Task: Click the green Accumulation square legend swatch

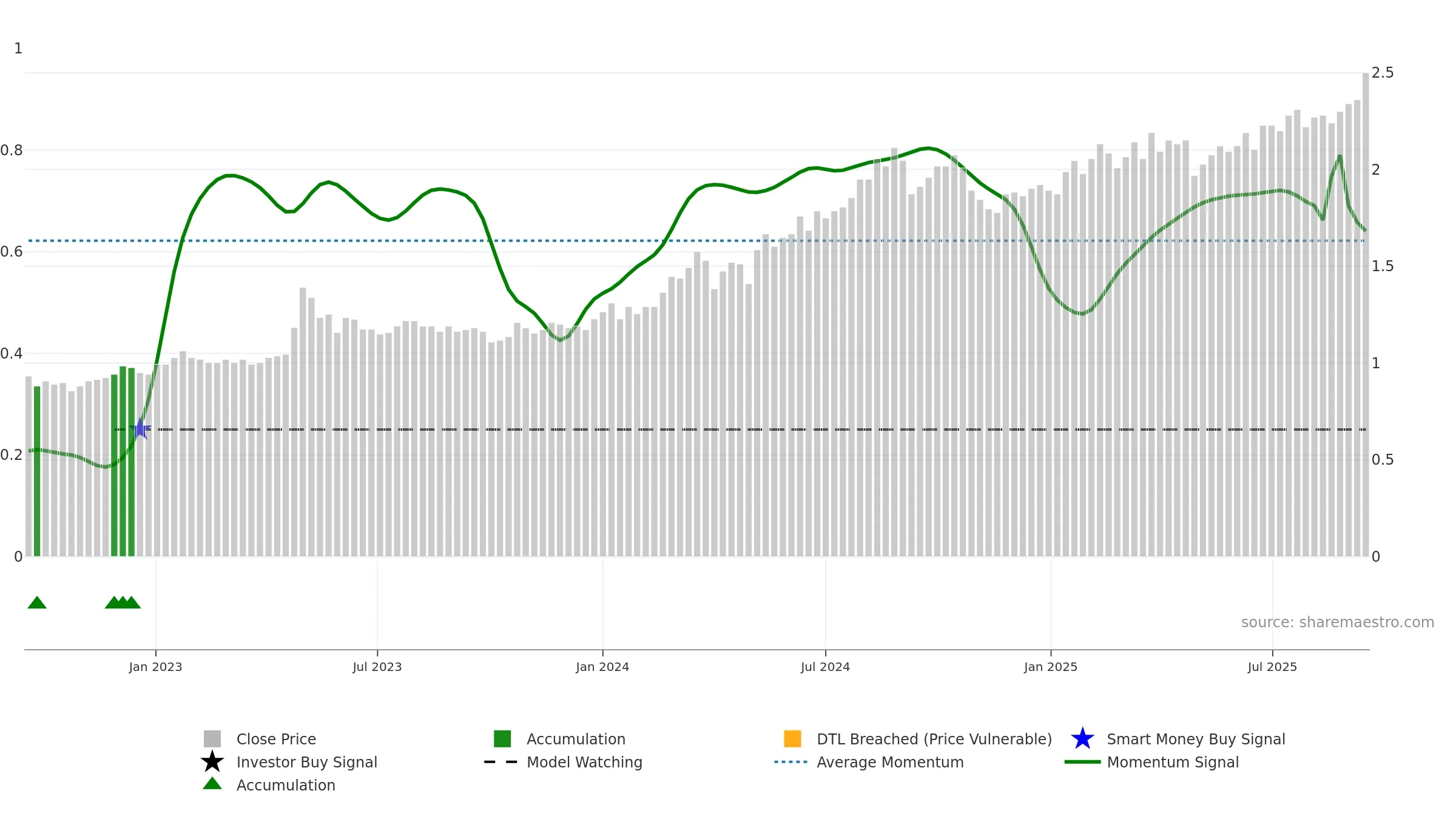Action: click(502, 739)
